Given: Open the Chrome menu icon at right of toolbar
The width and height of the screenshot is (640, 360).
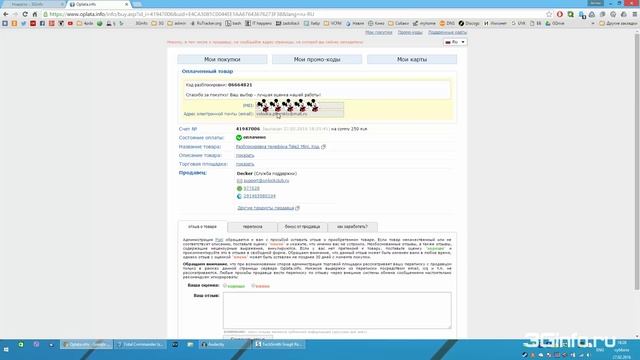Looking at the screenshot, I should tap(634, 14).
